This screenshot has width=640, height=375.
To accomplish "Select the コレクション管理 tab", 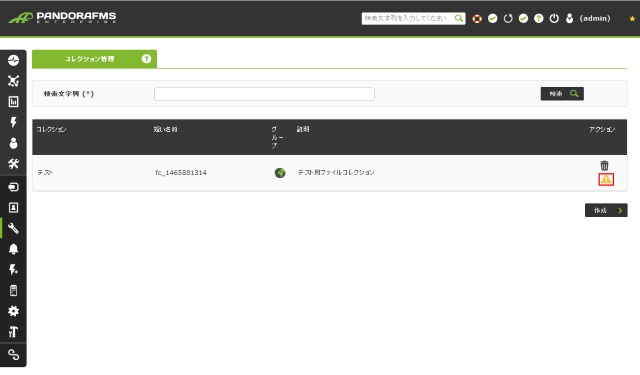I will coord(94,59).
